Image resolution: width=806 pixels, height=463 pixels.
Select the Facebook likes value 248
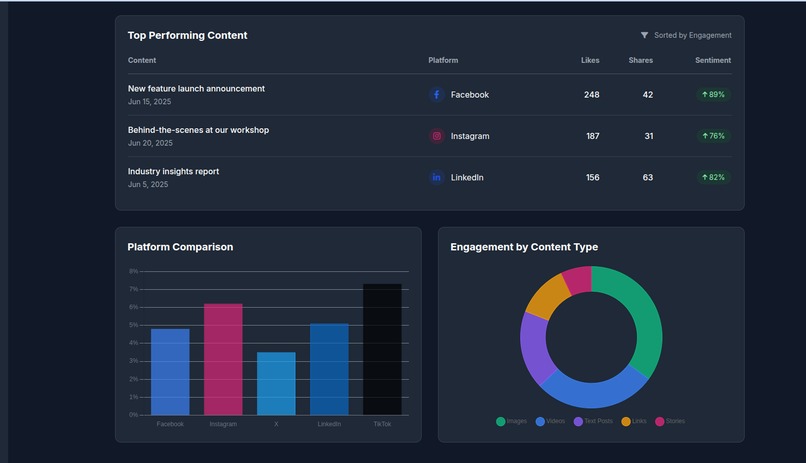pyautogui.click(x=592, y=95)
